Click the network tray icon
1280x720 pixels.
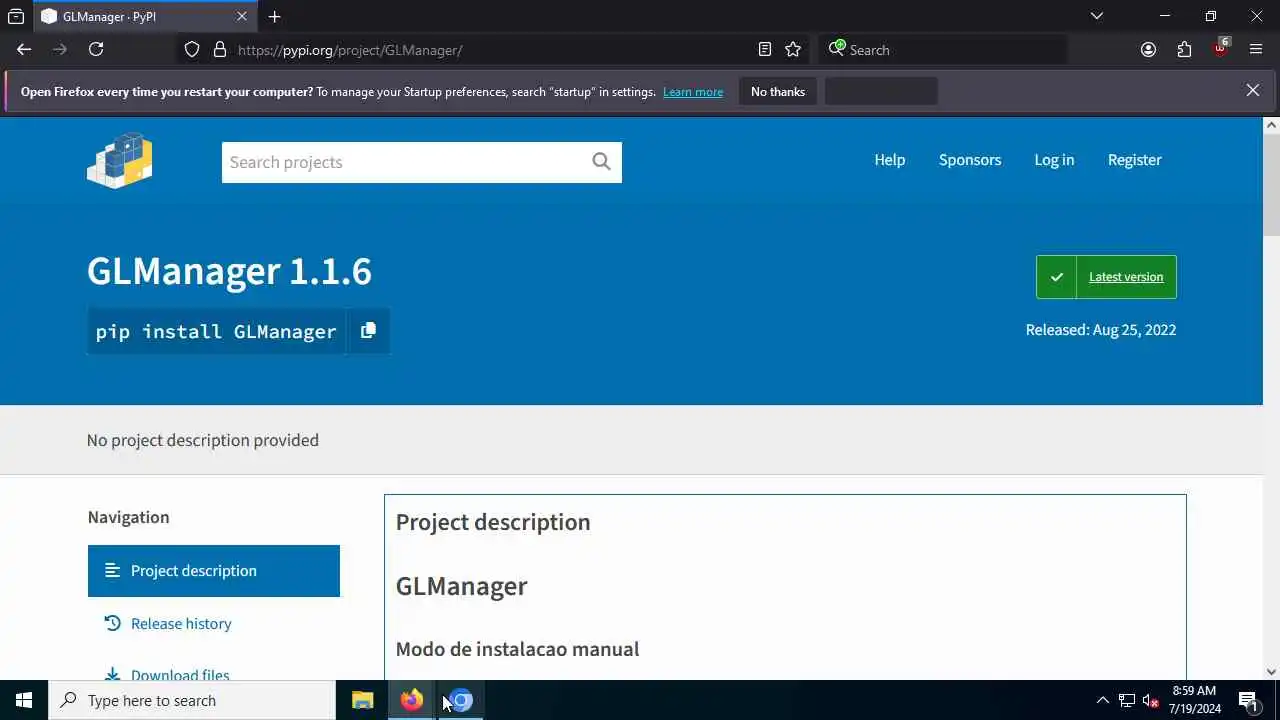point(1126,700)
